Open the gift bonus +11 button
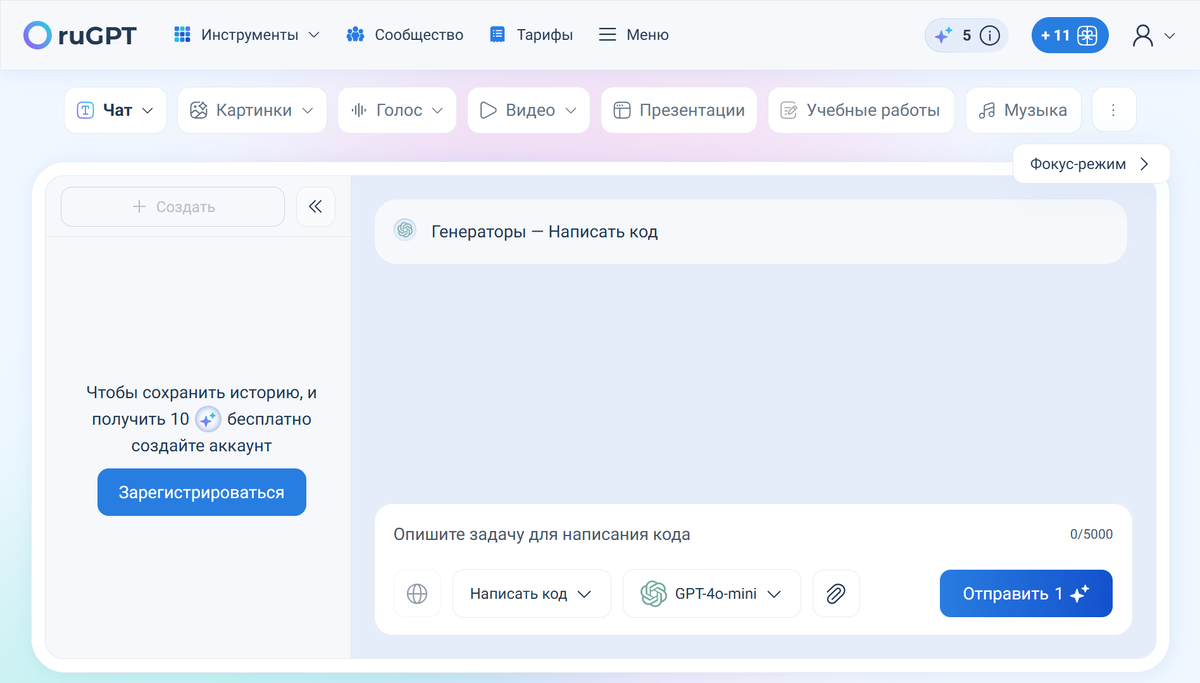 tap(1069, 36)
